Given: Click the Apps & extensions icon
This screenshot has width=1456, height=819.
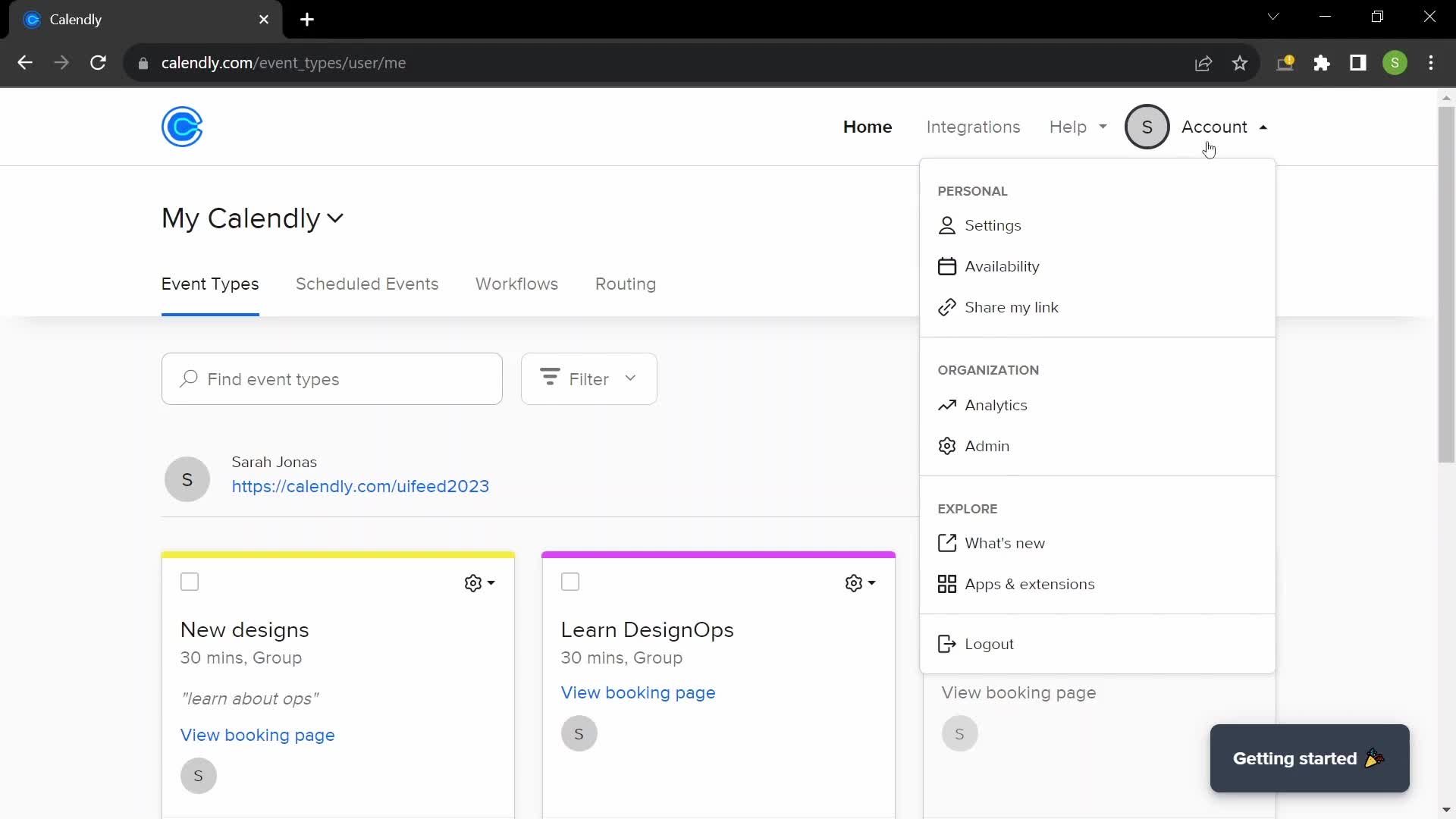Looking at the screenshot, I should [x=947, y=584].
